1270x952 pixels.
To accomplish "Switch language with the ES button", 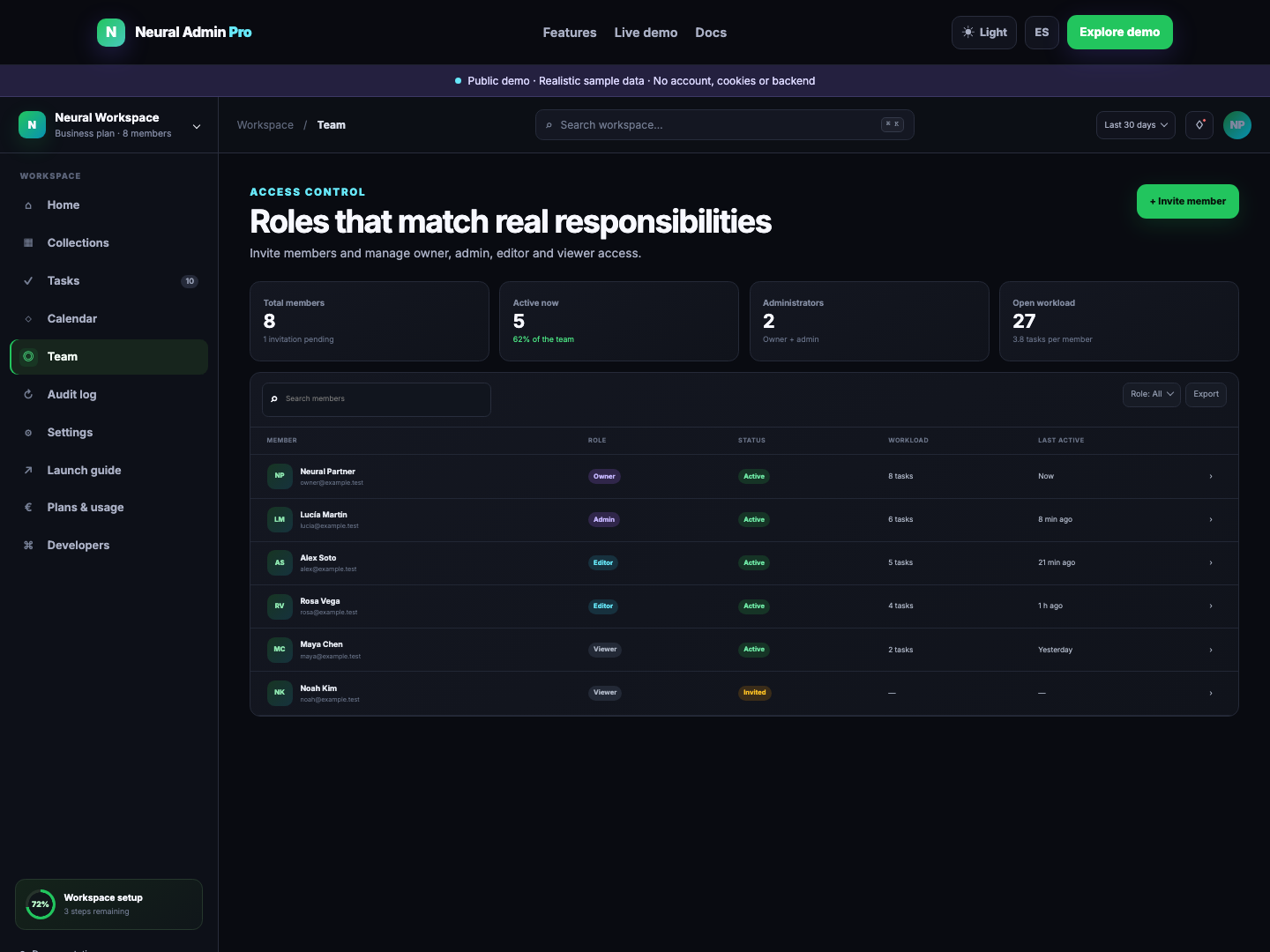I will coord(1042,33).
